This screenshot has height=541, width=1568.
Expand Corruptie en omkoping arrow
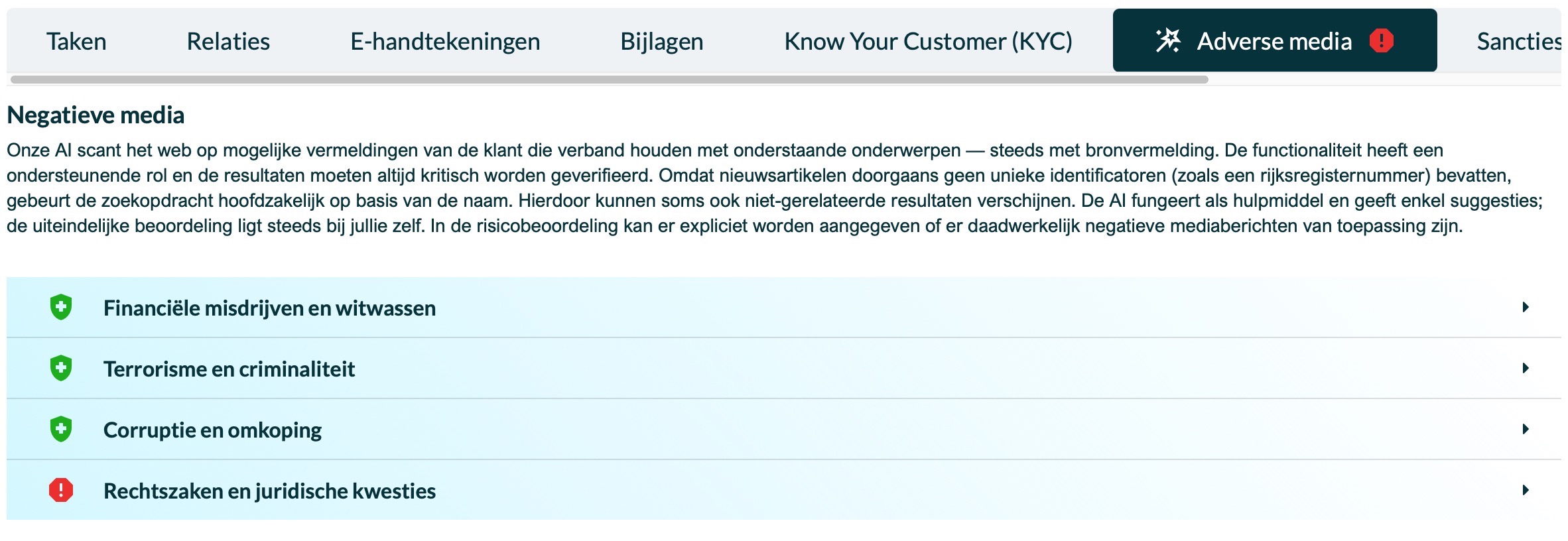1526,430
